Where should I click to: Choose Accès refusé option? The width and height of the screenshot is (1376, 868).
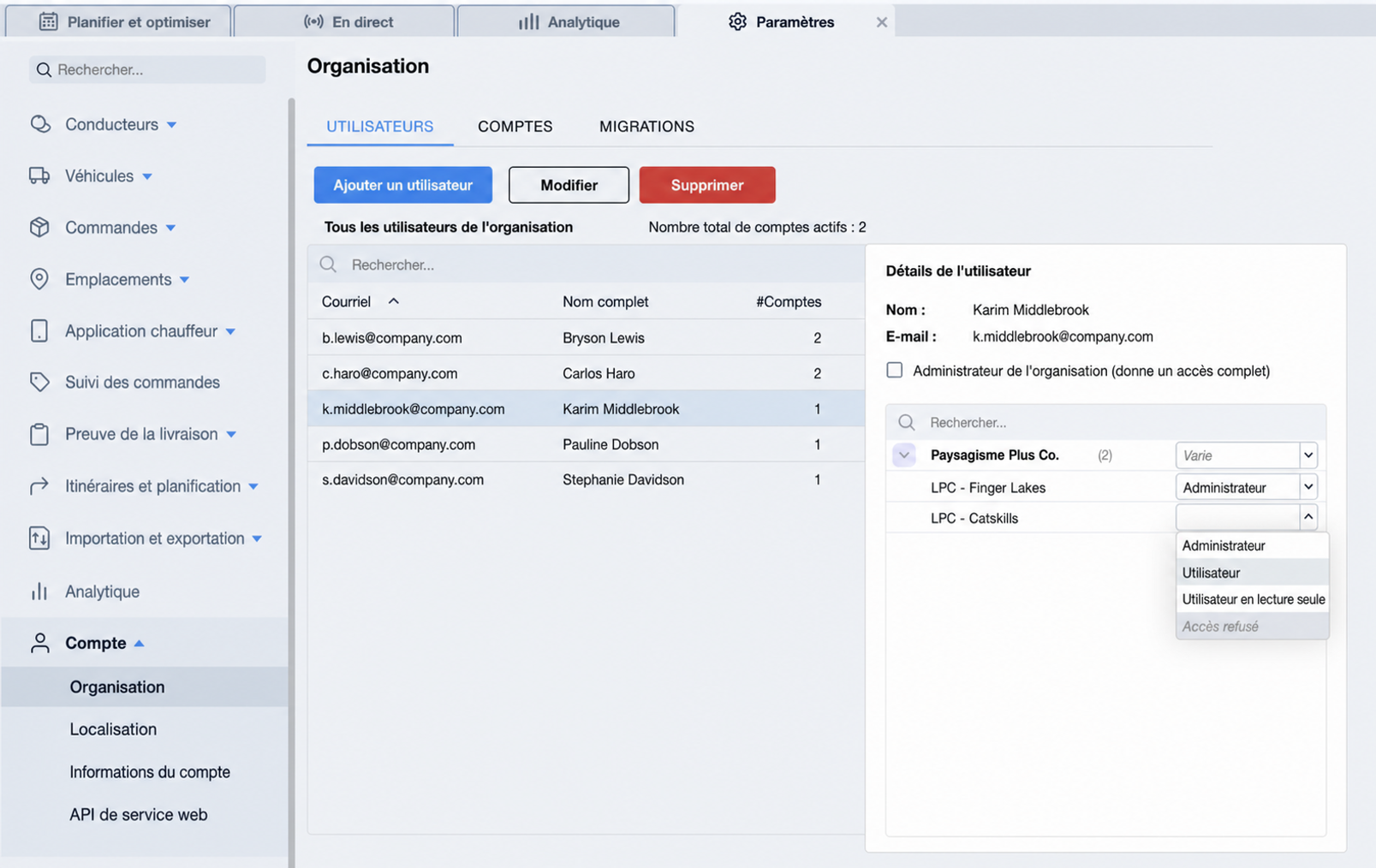pyautogui.click(x=1253, y=627)
